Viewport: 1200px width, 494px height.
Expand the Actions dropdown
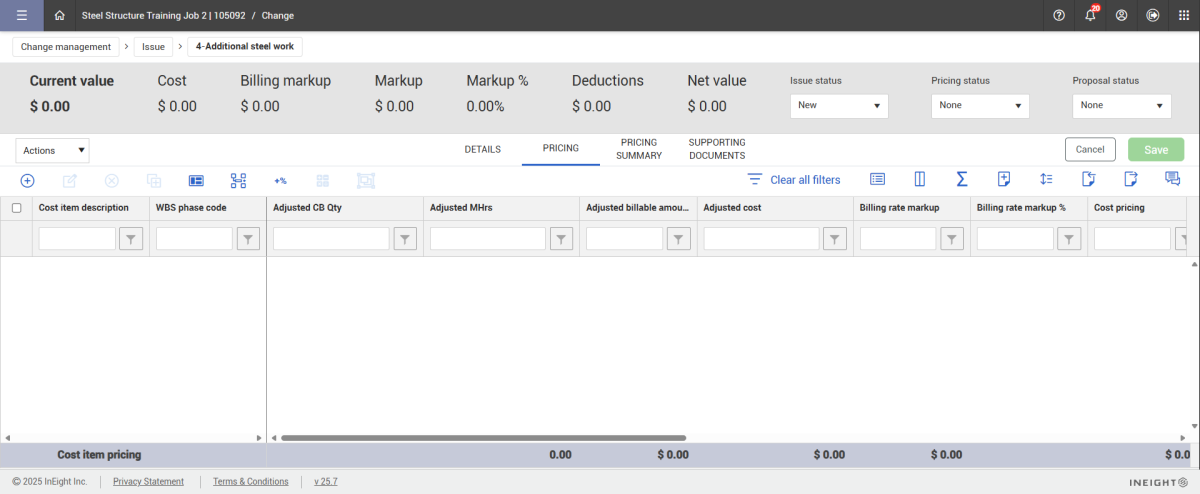point(53,150)
